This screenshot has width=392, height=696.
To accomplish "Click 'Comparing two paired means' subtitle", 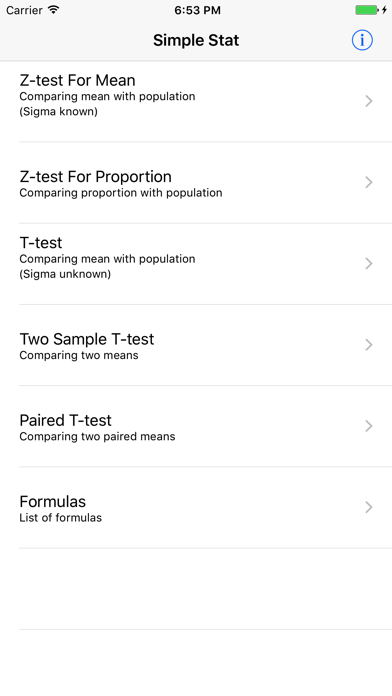I will click(x=97, y=437).
